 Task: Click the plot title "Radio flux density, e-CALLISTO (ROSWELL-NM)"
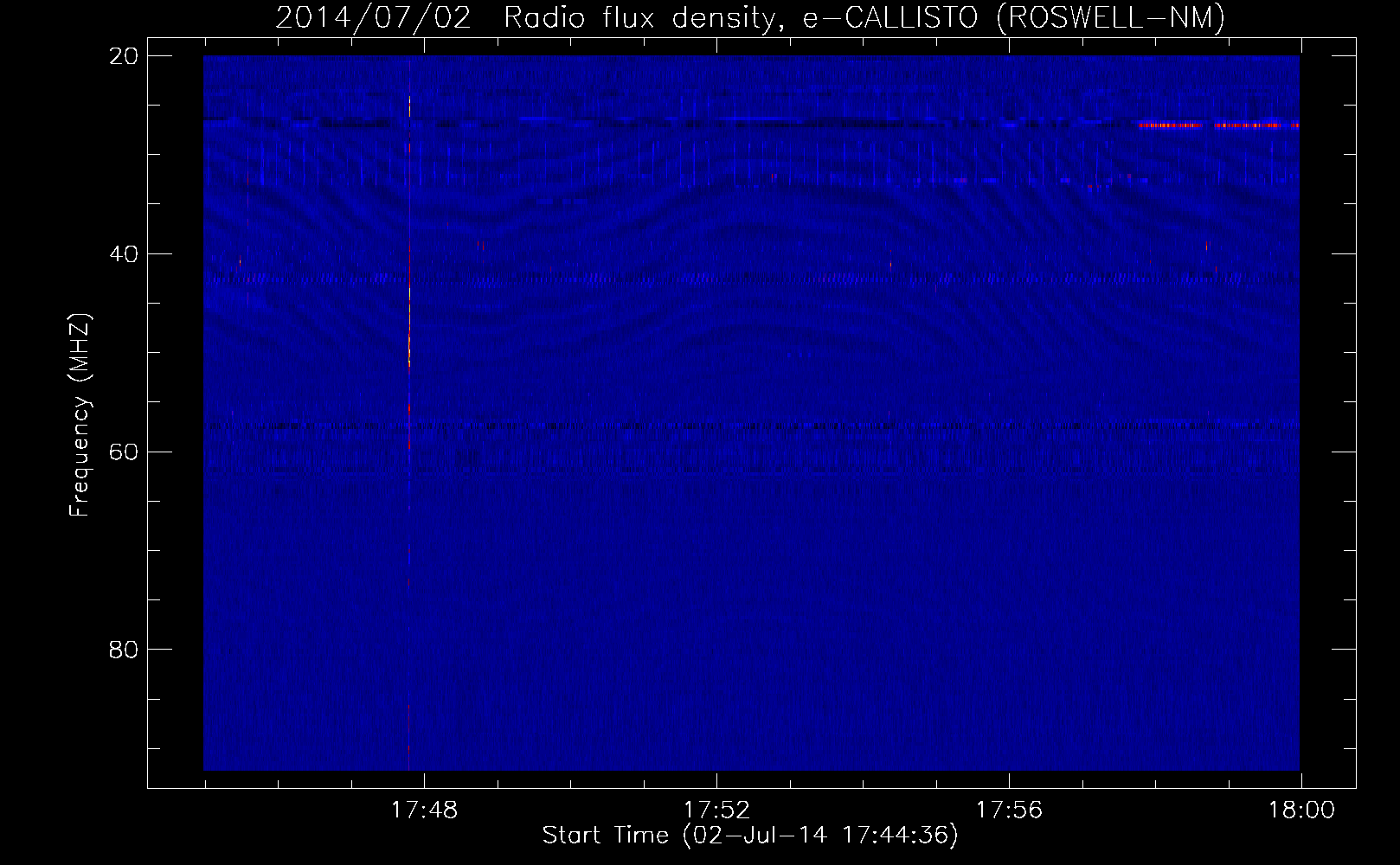[864, 17]
